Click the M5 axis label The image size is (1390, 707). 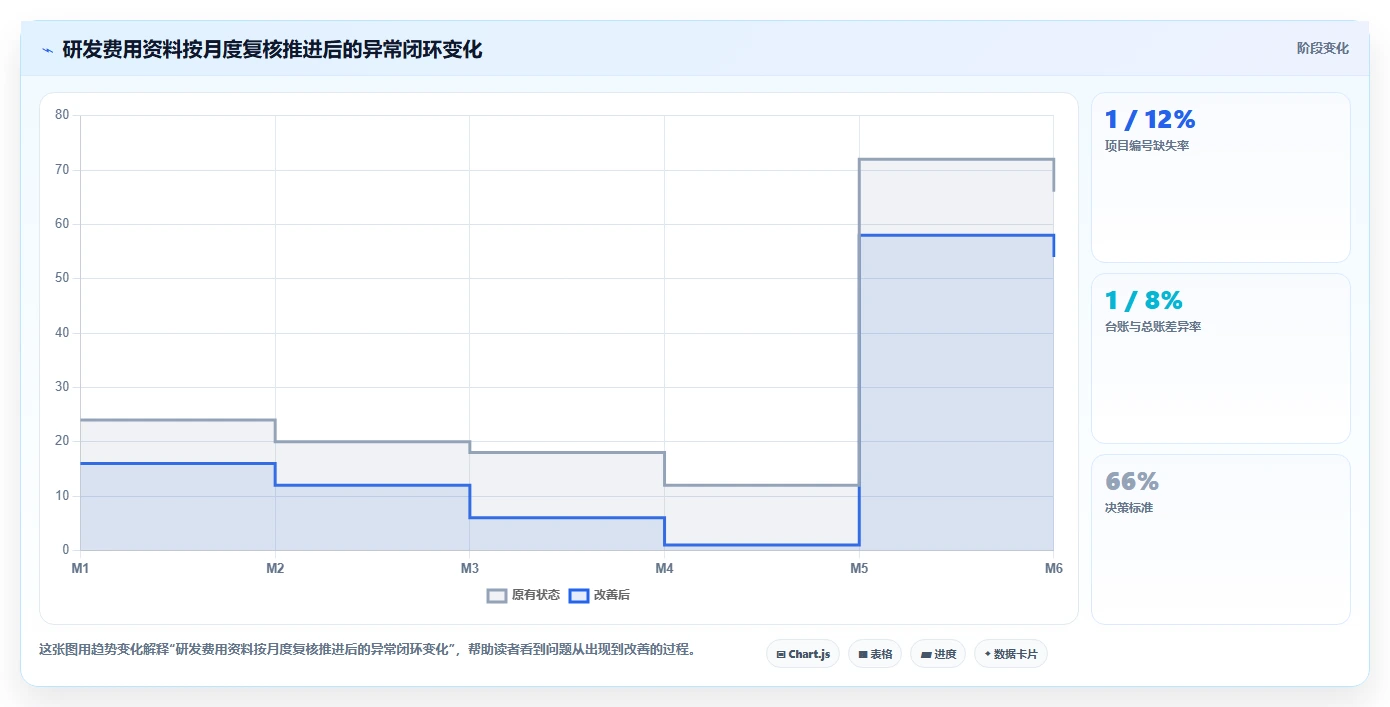(859, 568)
